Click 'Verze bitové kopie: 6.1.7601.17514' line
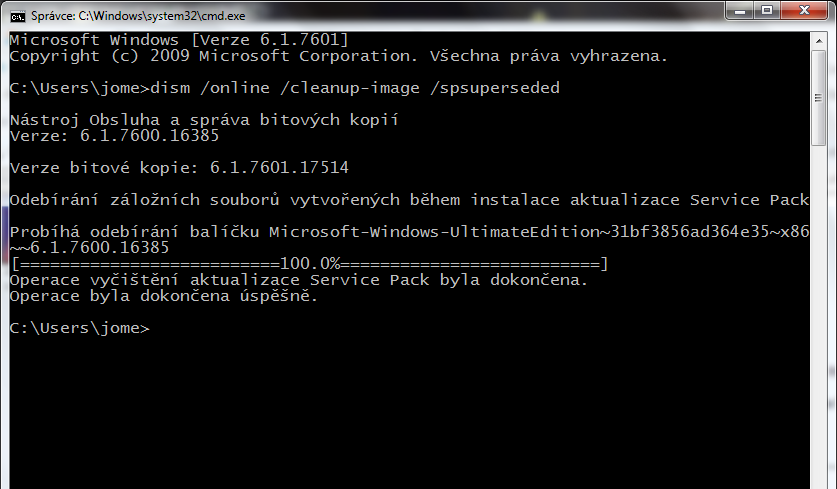 click(179, 168)
